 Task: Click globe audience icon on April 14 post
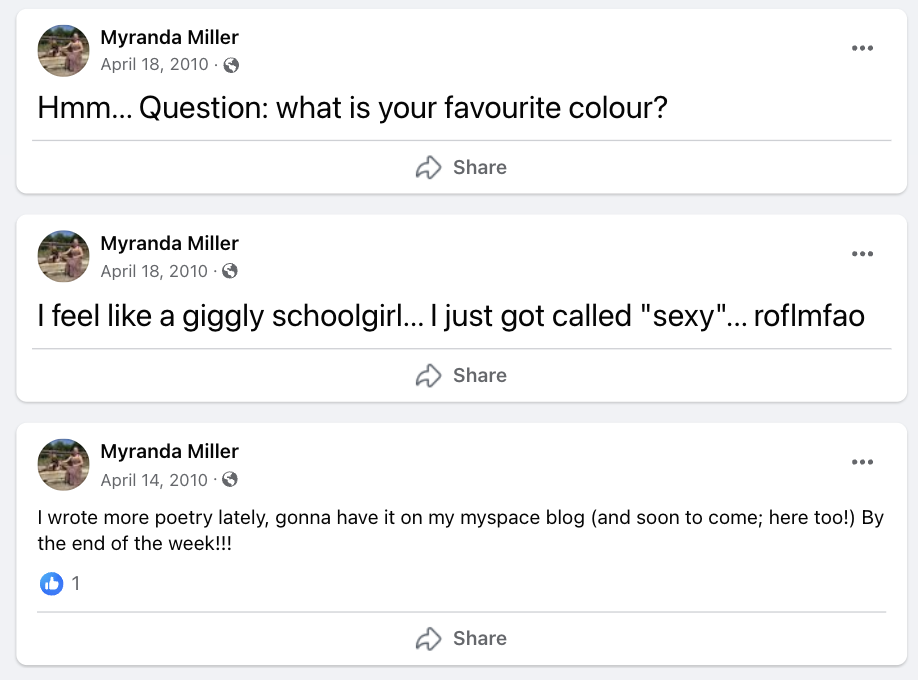(230, 480)
